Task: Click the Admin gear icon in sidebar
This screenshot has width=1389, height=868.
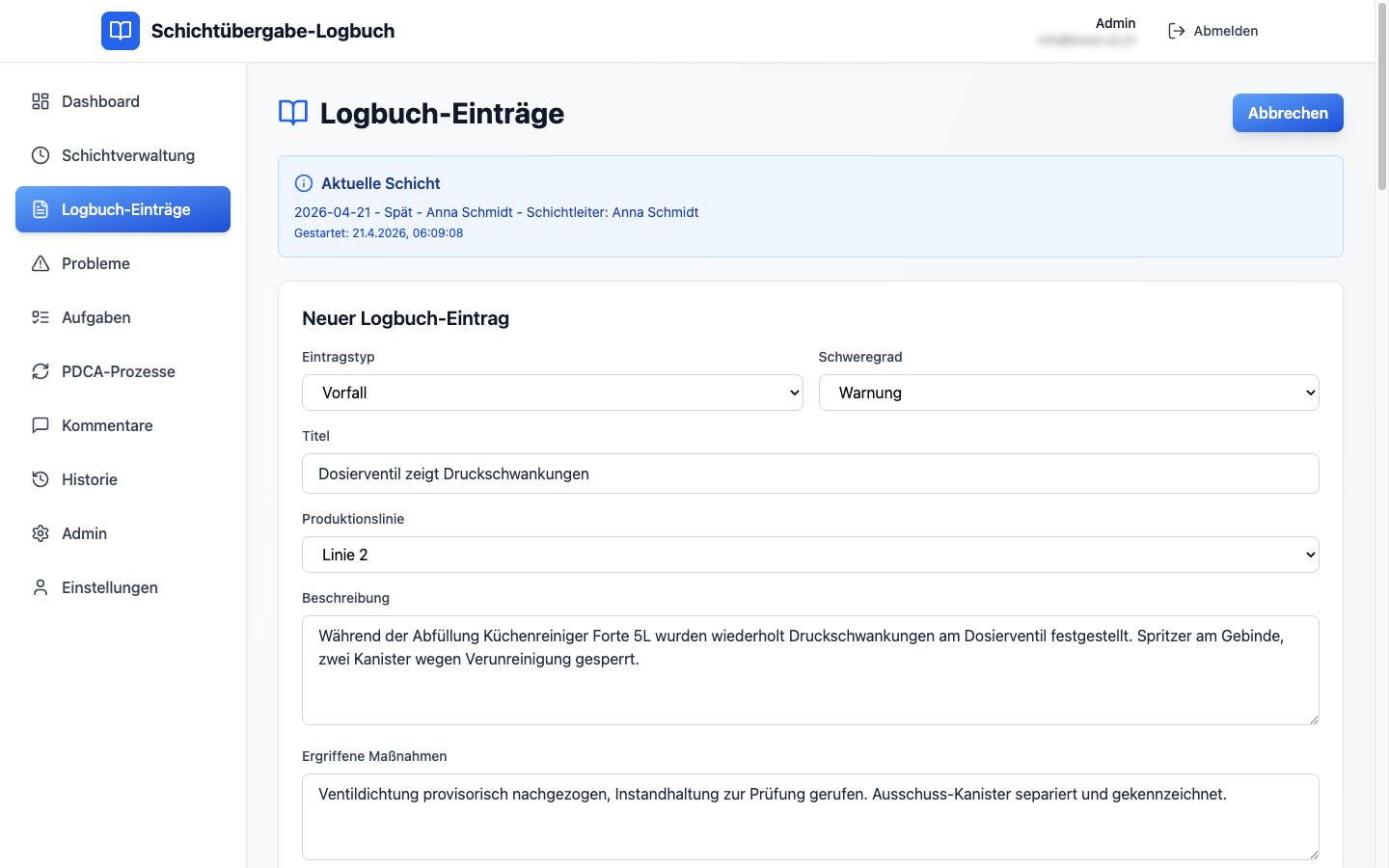Action: click(x=41, y=533)
